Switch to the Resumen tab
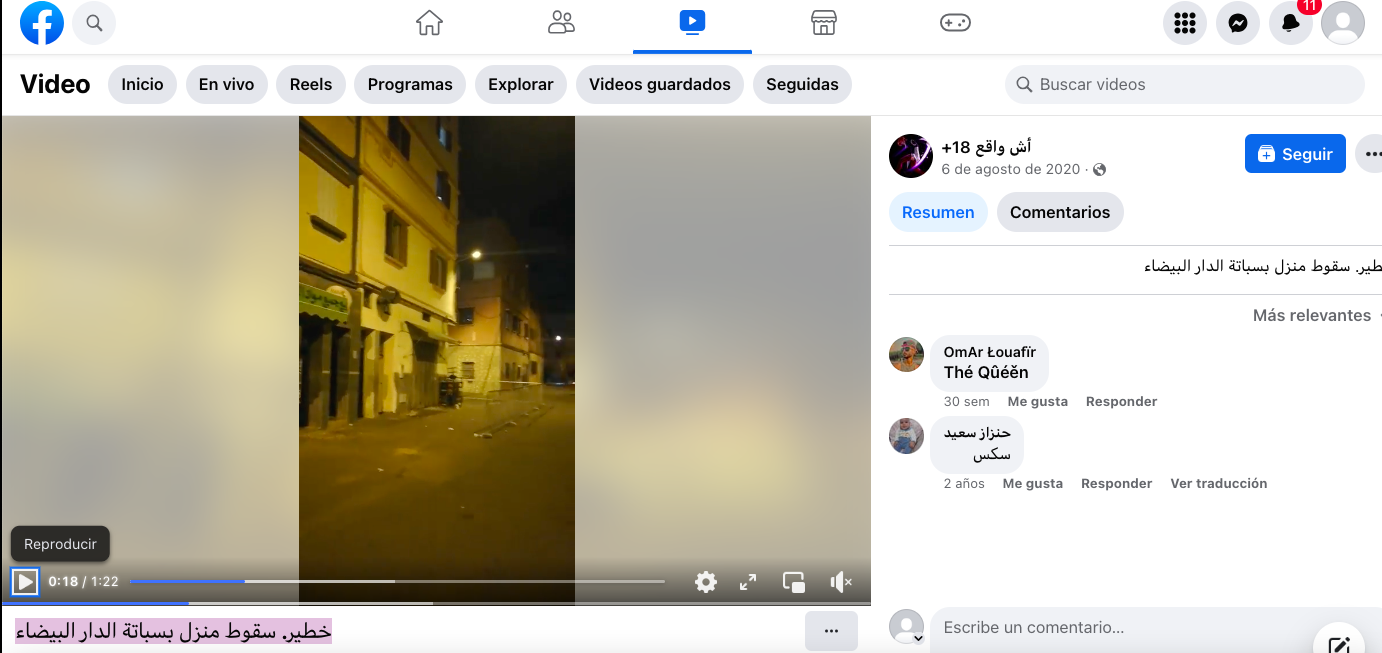Image resolution: width=1382 pixels, height=653 pixels. 938,212
